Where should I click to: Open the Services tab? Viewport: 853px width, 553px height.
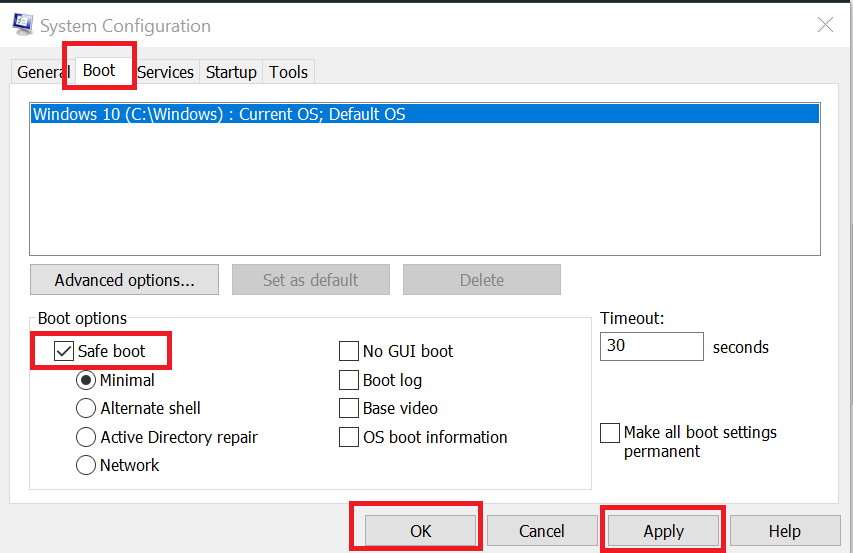(x=165, y=72)
